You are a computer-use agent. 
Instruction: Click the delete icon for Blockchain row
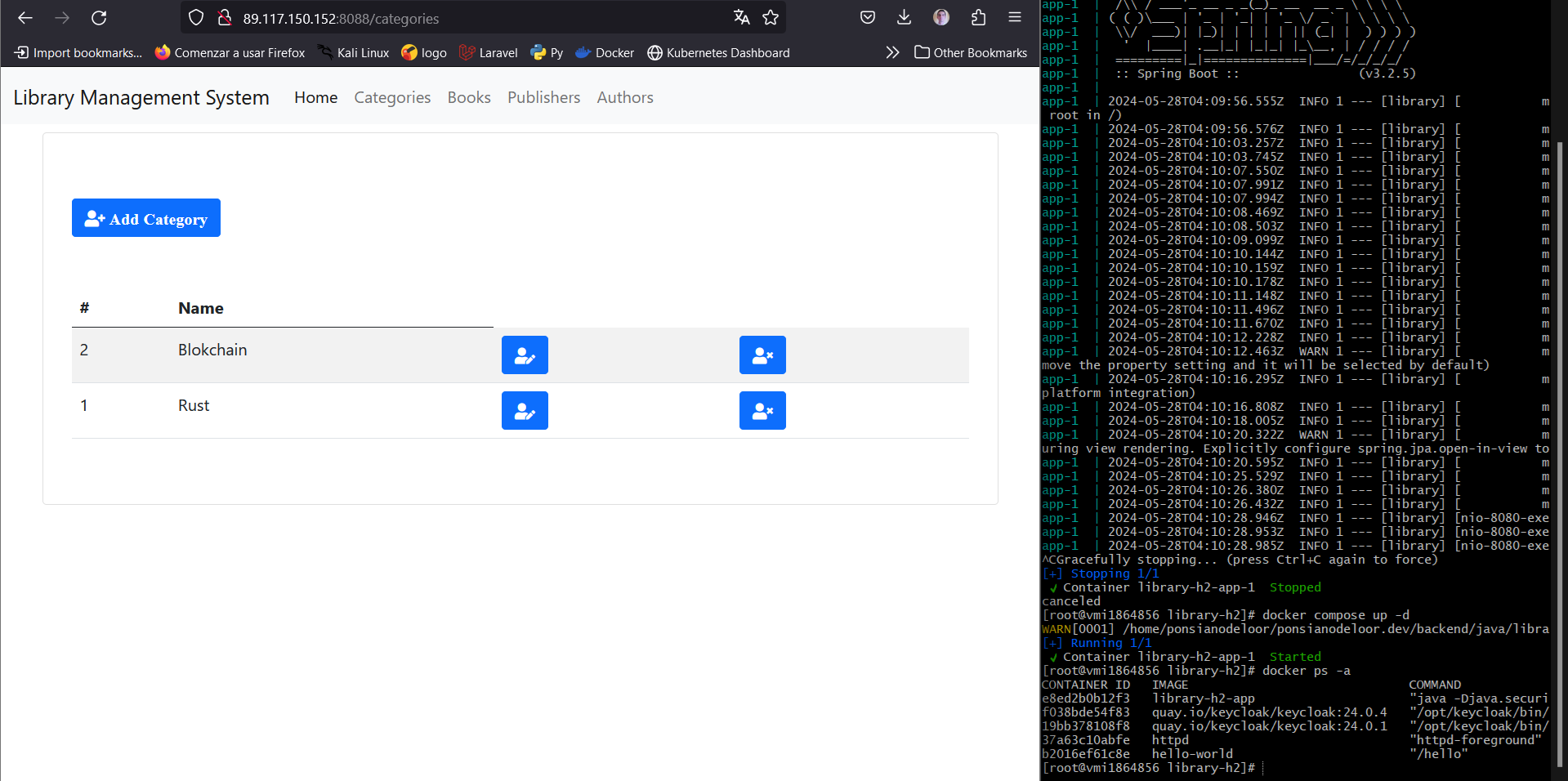click(762, 355)
